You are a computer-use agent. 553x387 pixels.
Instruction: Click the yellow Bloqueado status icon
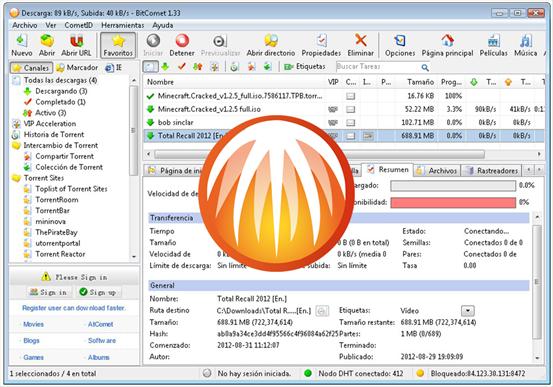click(x=420, y=373)
